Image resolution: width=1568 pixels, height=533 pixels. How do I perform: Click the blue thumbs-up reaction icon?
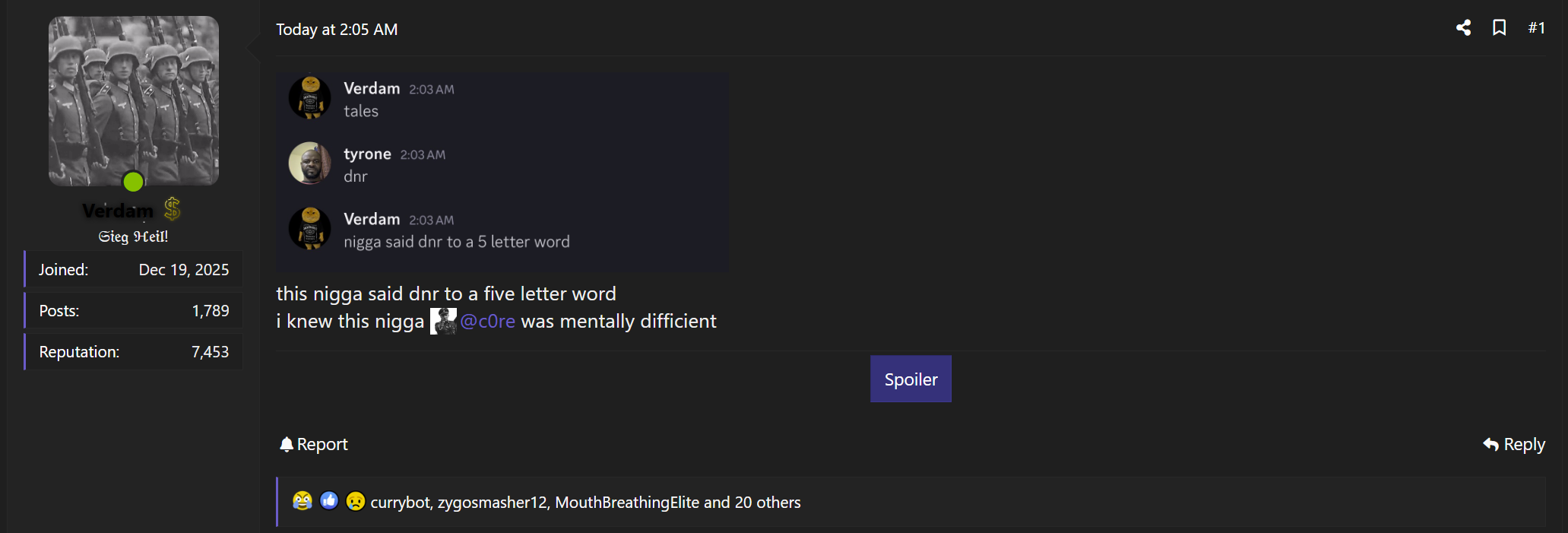[x=329, y=501]
